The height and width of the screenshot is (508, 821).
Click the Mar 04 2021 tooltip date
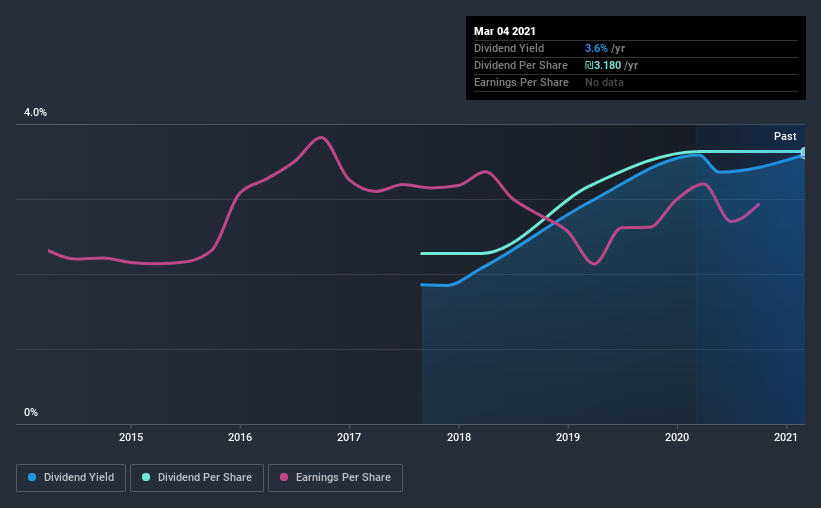pos(505,31)
